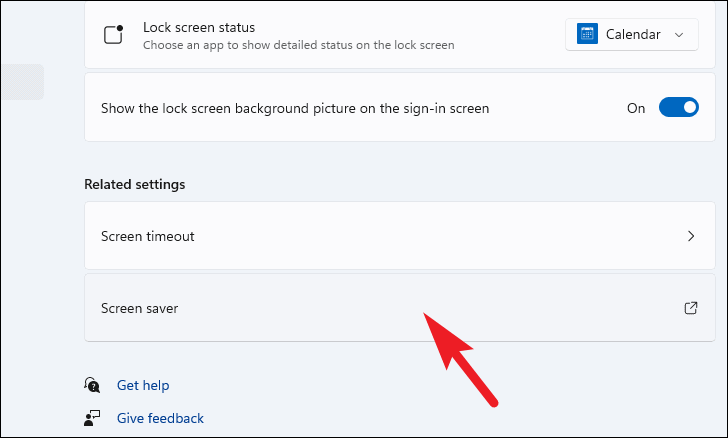Open the Give feedback link
Screen dimensions: 728x438
[x=160, y=418]
